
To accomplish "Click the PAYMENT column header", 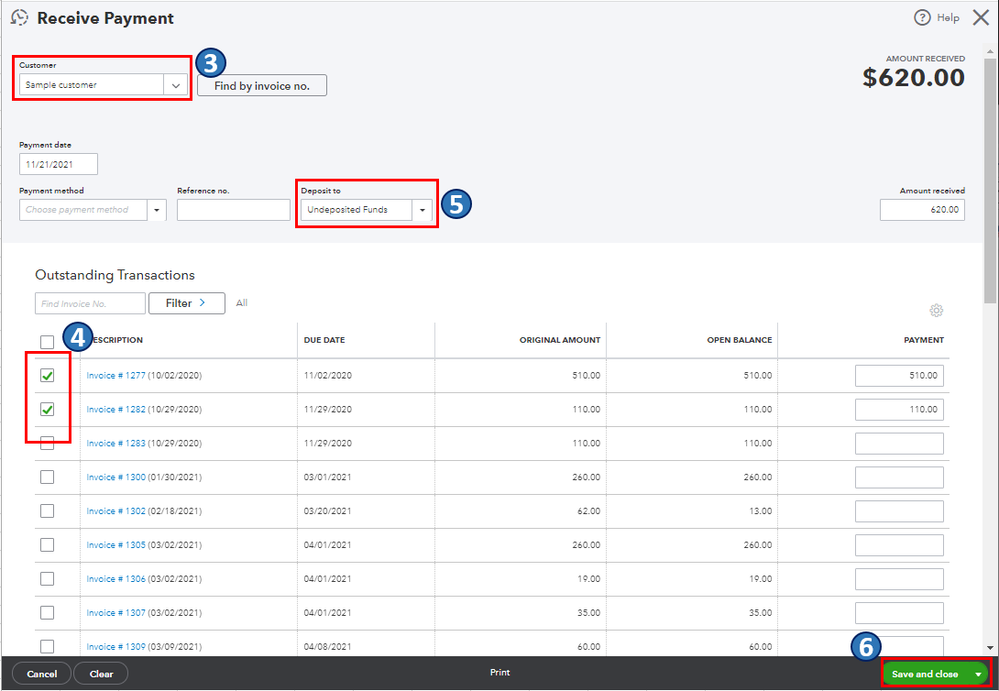I will point(924,340).
